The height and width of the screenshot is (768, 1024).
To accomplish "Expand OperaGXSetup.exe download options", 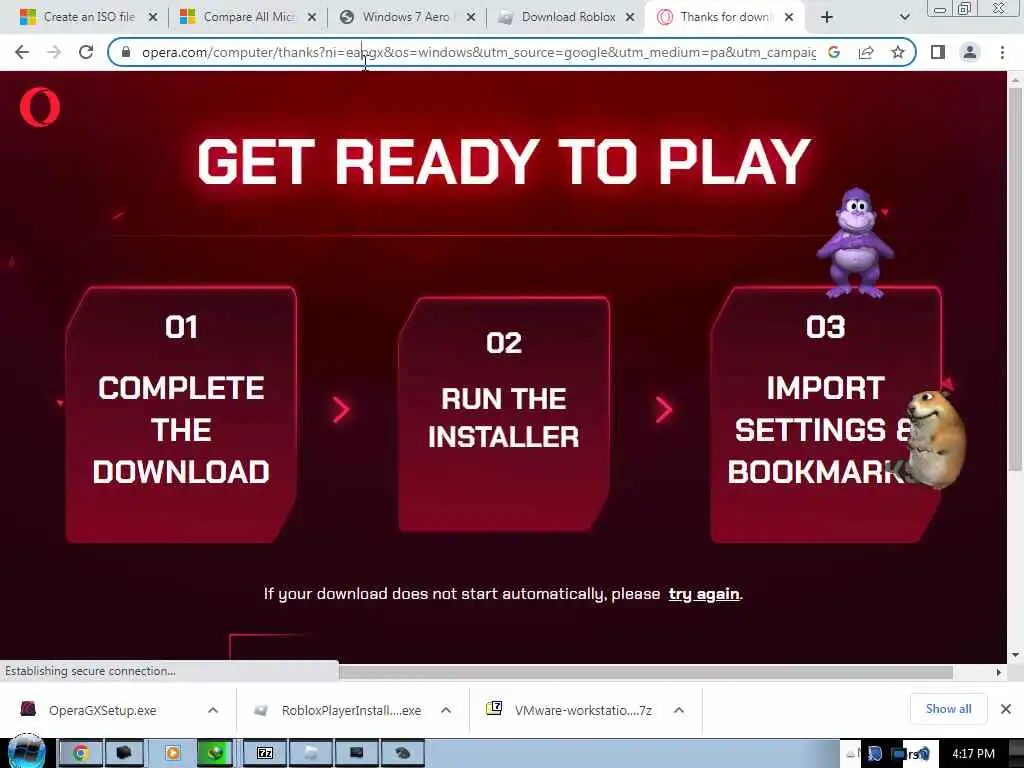I will click(213, 710).
